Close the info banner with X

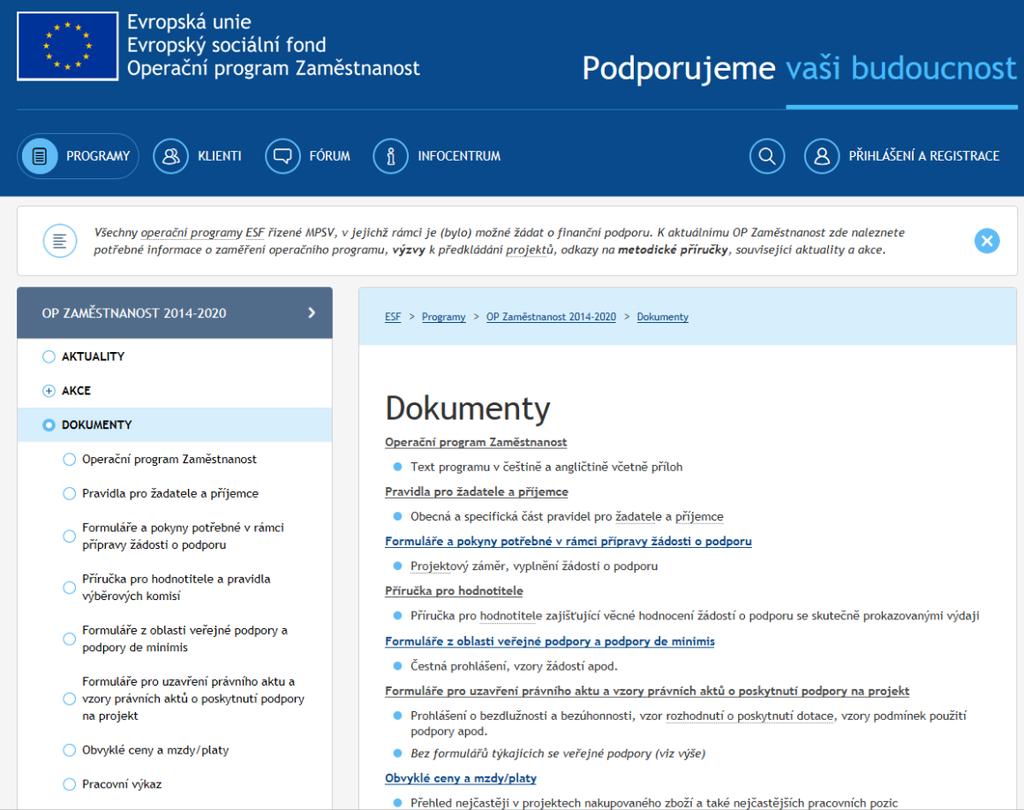(987, 241)
